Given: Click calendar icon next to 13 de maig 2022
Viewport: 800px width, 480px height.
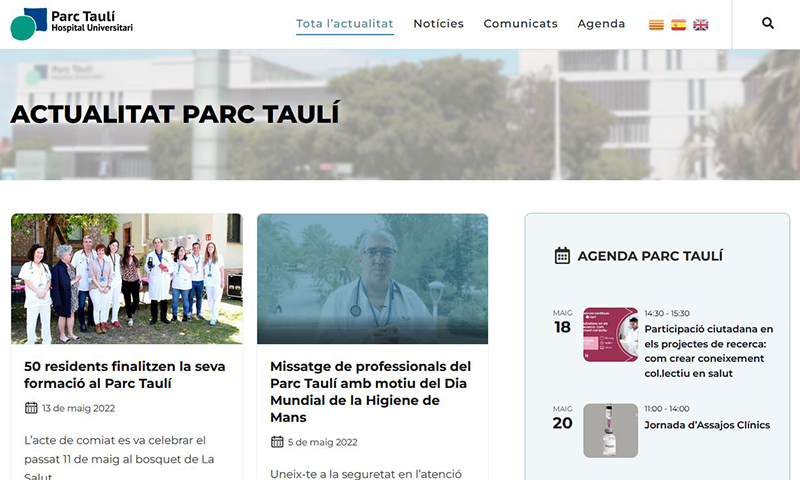Looking at the screenshot, I should [31, 408].
